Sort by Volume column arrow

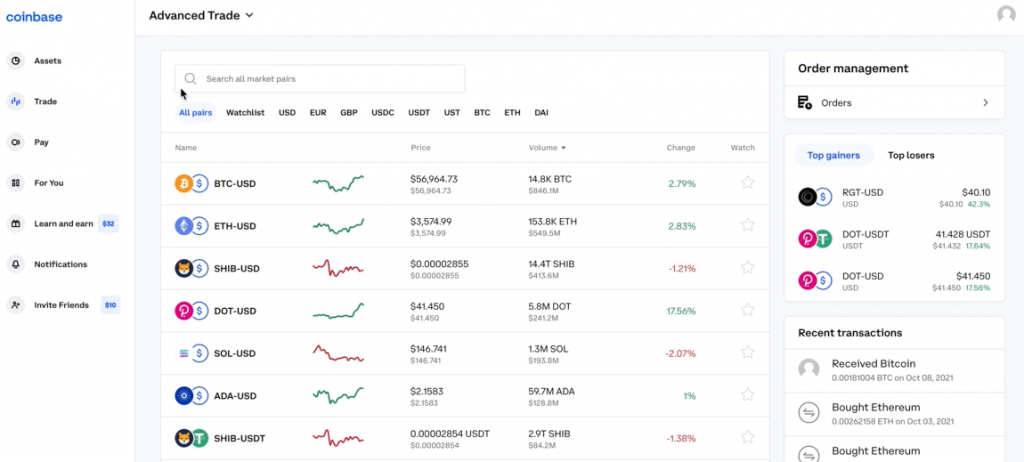pyautogui.click(x=564, y=148)
